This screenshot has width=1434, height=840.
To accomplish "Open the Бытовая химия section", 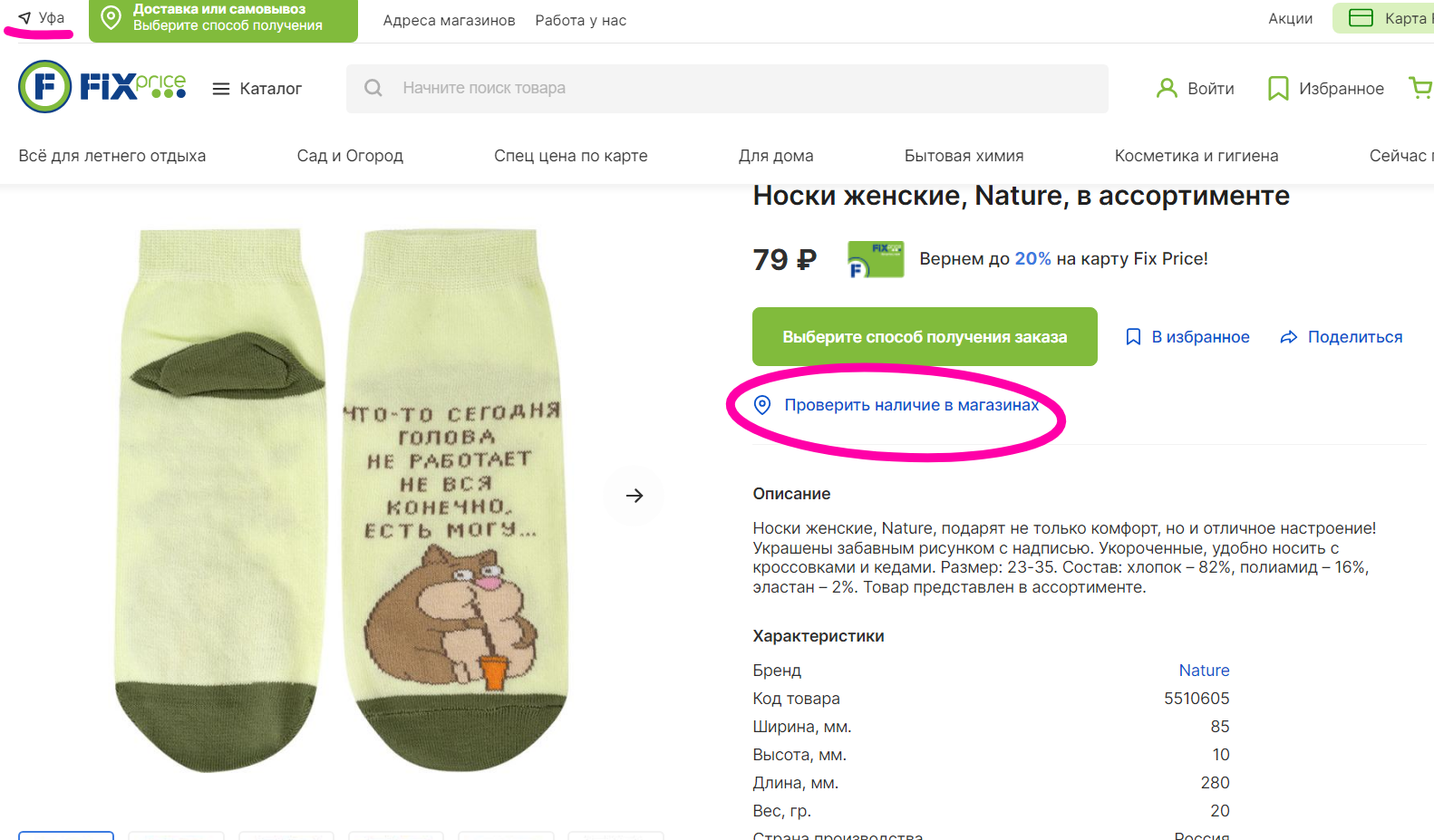I will click(x=963, y=155).
